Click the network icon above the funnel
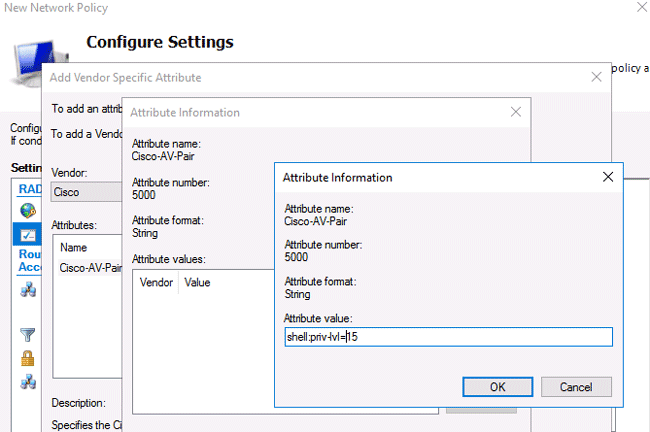This screenshot has width=650, height=432. pyautogui.click(x=27, y=290)
